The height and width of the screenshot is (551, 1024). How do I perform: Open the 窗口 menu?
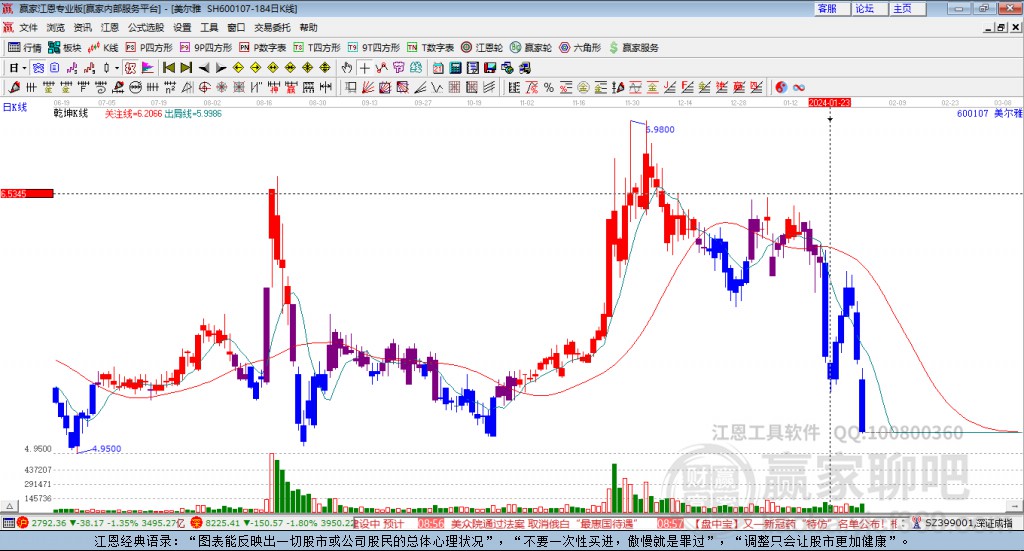point(236,27)
